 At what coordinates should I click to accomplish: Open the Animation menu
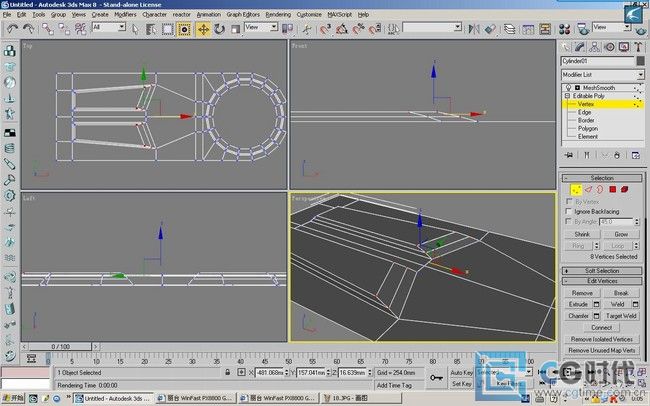[x=209, y=14]
